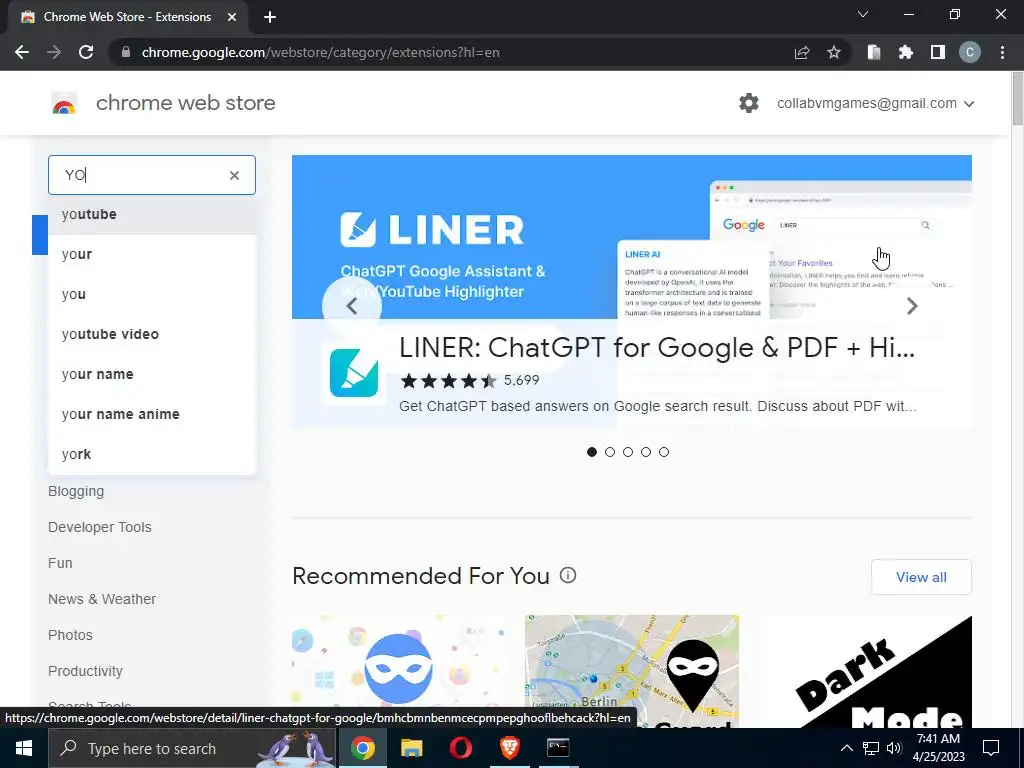
Task: Open a new browser tab
Action: tap(270, 17)
